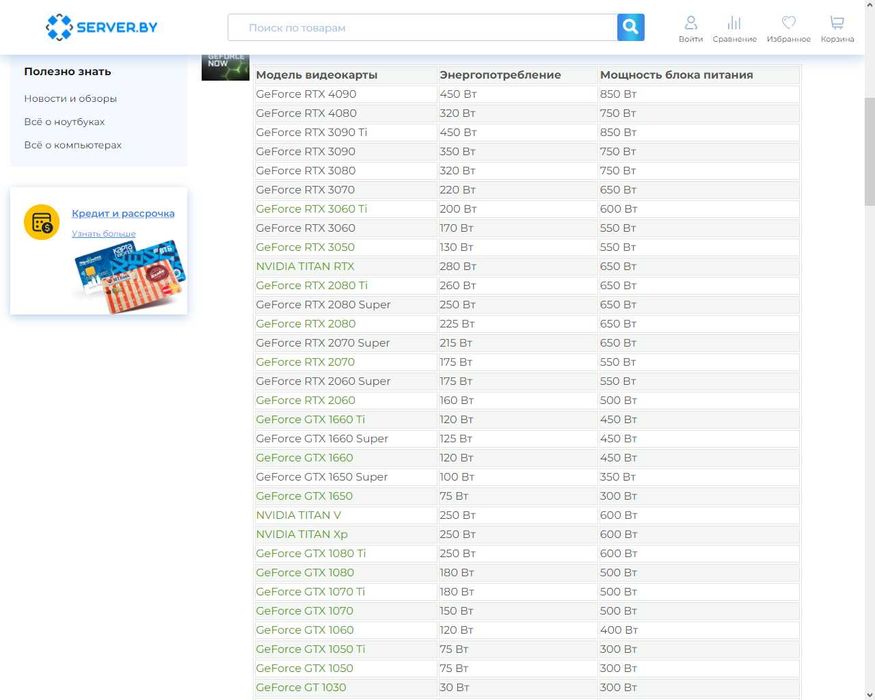Click the yellow credit wallet icon
The image size is (875, 700).
(x=41, y=222)
